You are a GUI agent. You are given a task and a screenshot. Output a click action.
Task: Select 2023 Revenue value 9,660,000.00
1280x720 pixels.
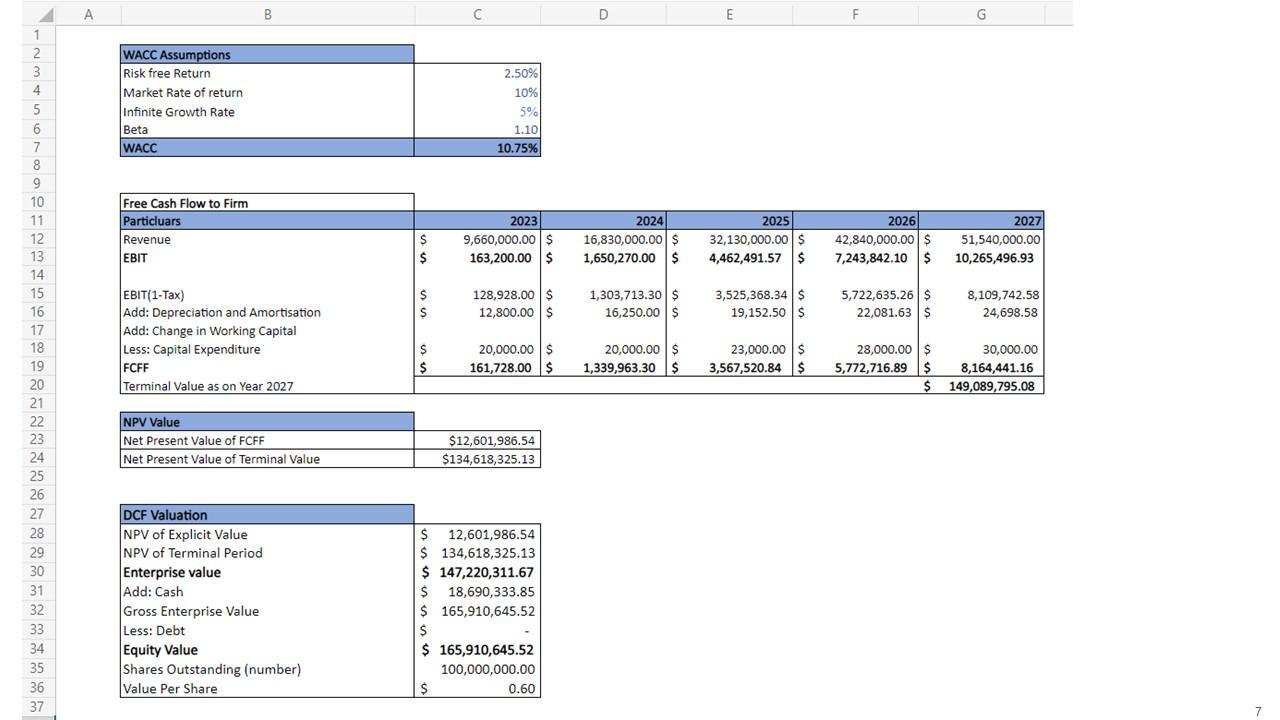point(477,240)
